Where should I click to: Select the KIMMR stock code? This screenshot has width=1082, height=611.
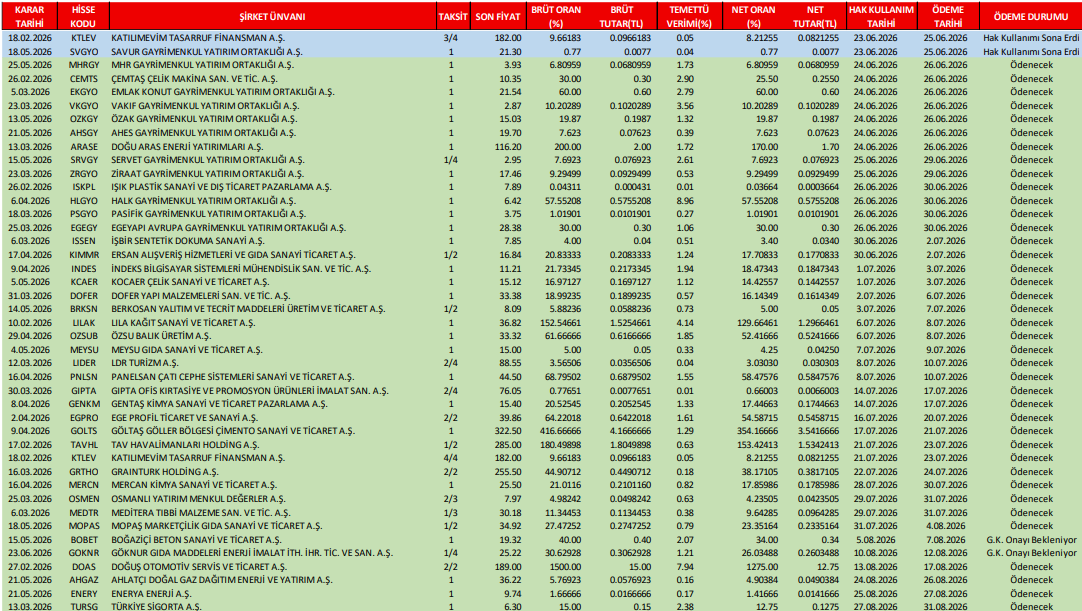pos(83,255)
